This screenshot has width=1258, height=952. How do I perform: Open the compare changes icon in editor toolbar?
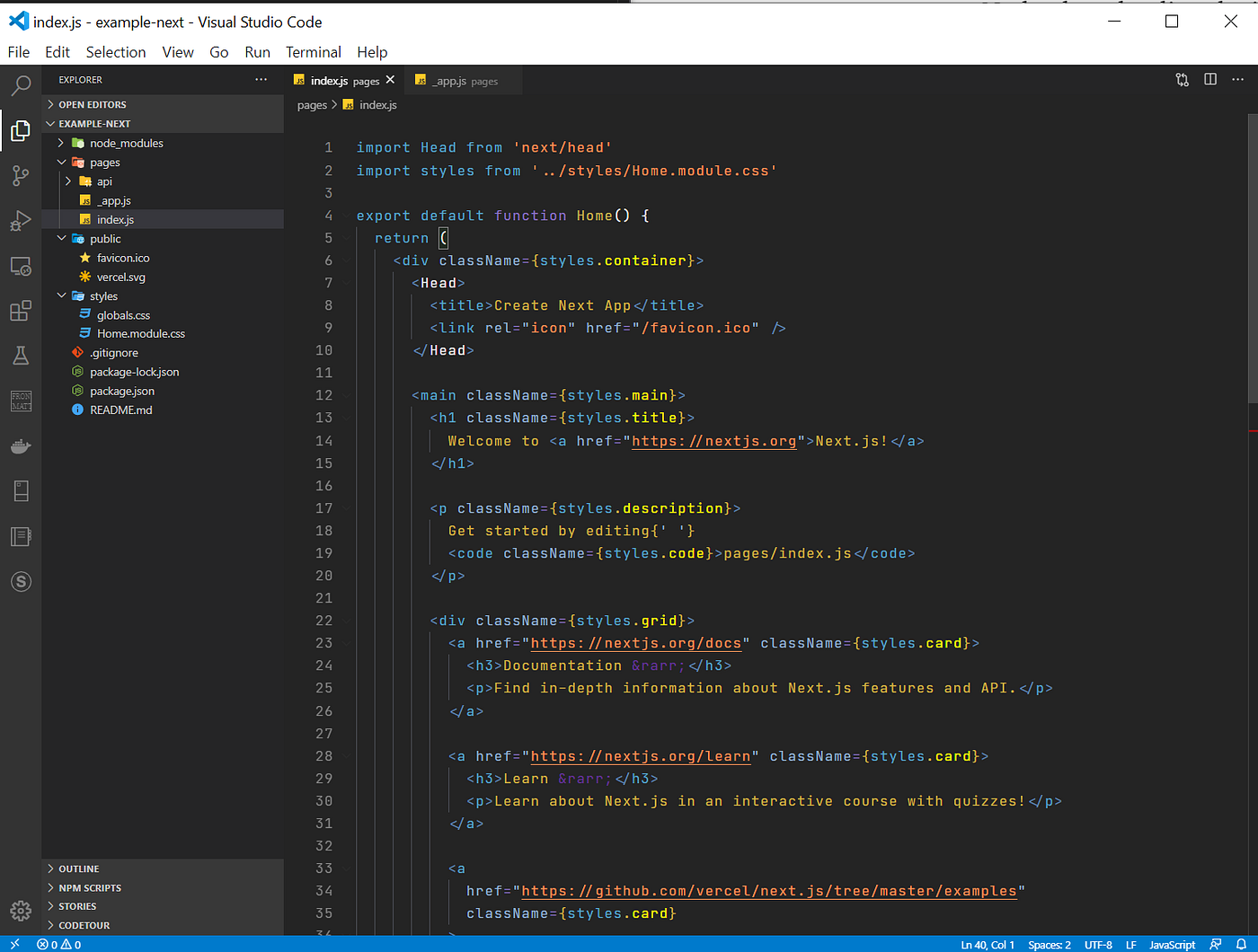(1183, 80)
